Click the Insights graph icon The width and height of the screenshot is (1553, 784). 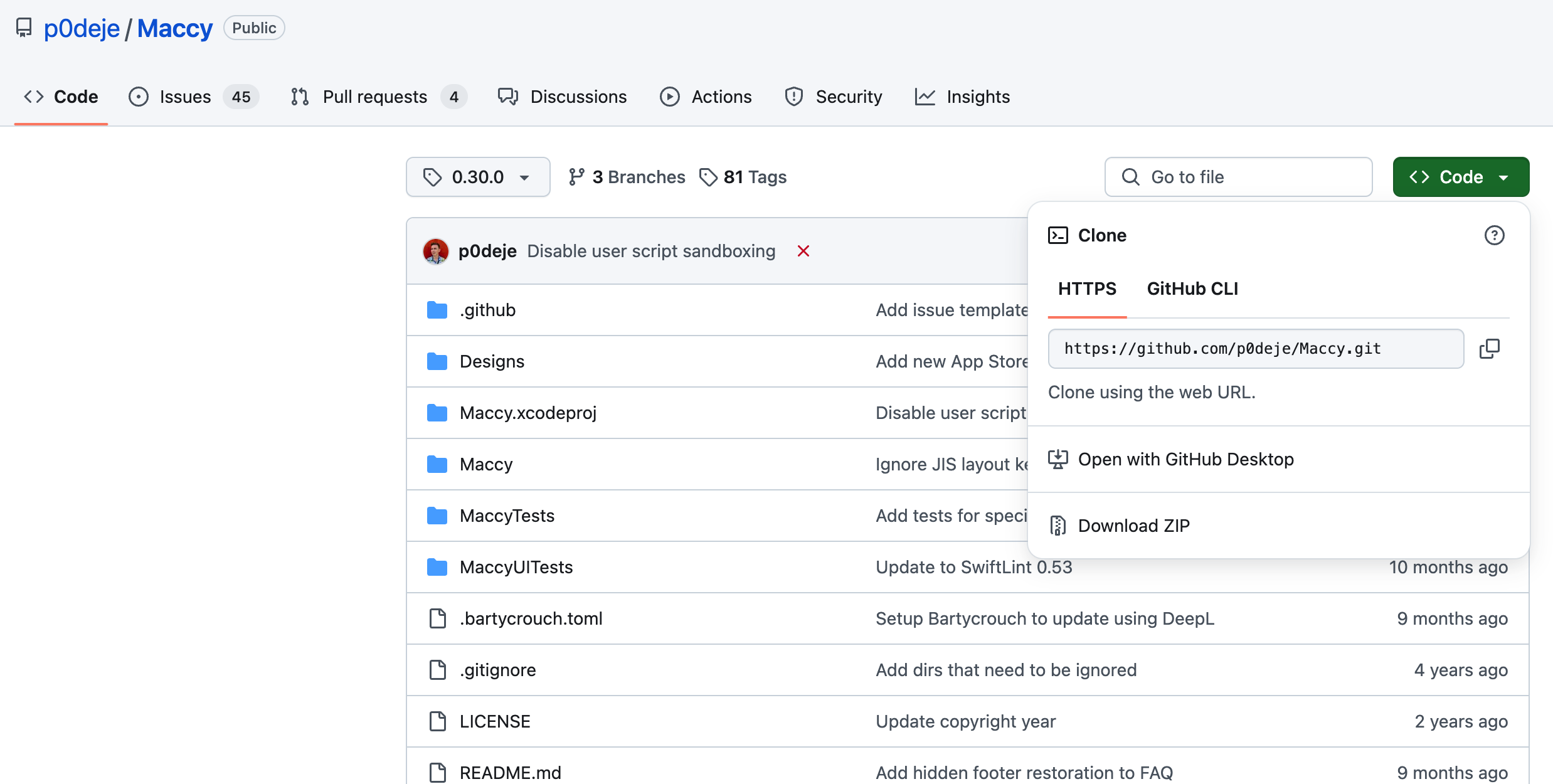point(925,97)
